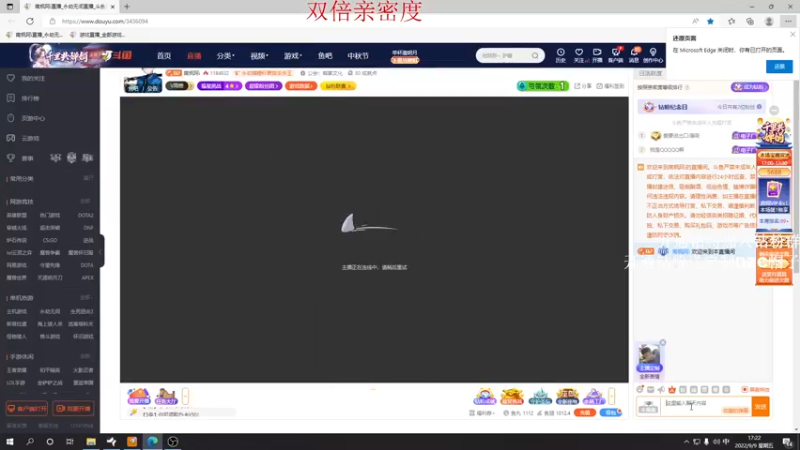The width and height of the screenshot is (800, 450).
Task: Click 钻粉纪念日 banner in chat panel
Action: tap(701, 107)
